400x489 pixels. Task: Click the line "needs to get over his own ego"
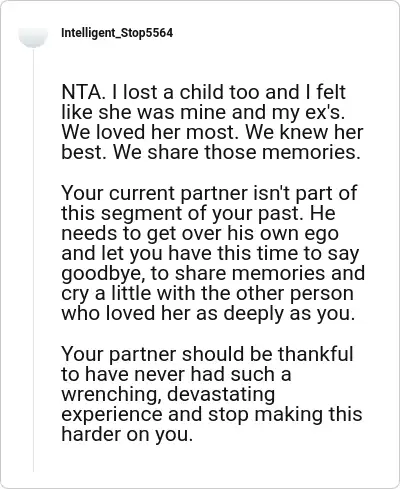[200, 233]
